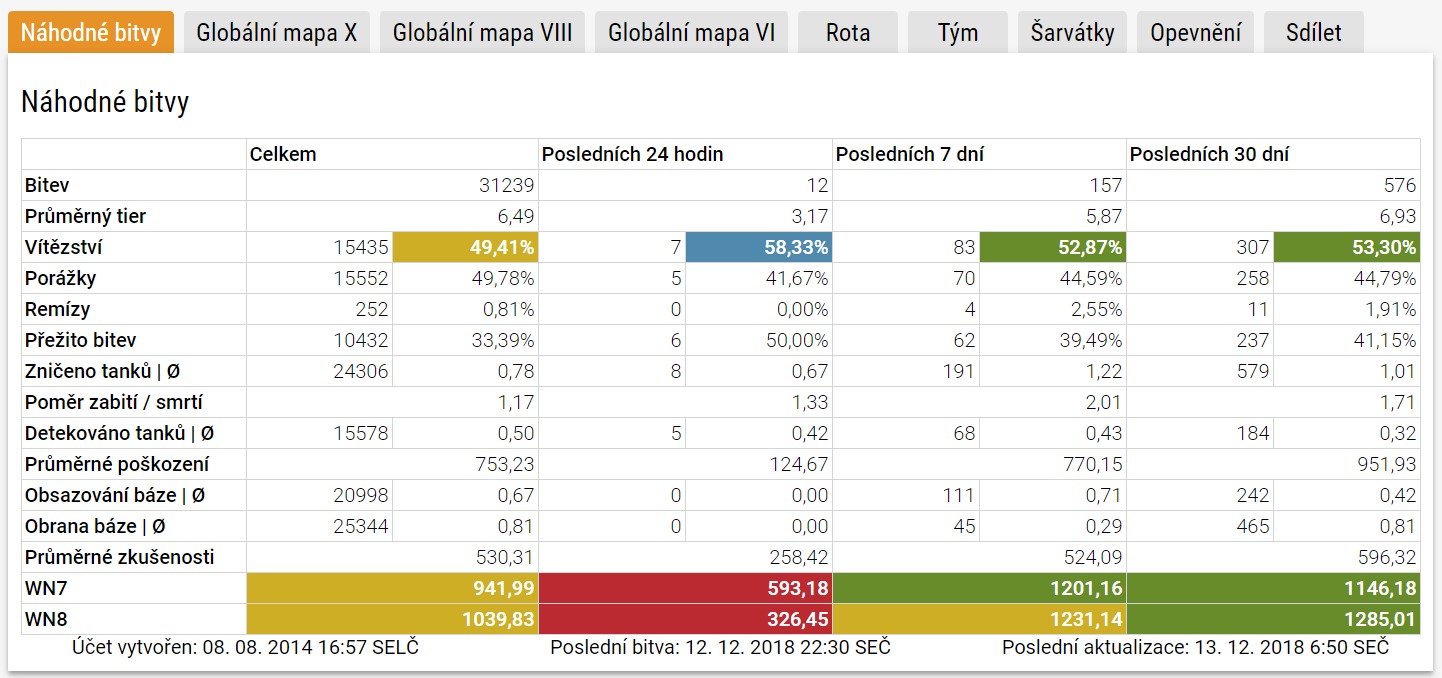The image size is (1442, 678).
Task: Go to the Tým tab
Action: click(x=957, y=33)
